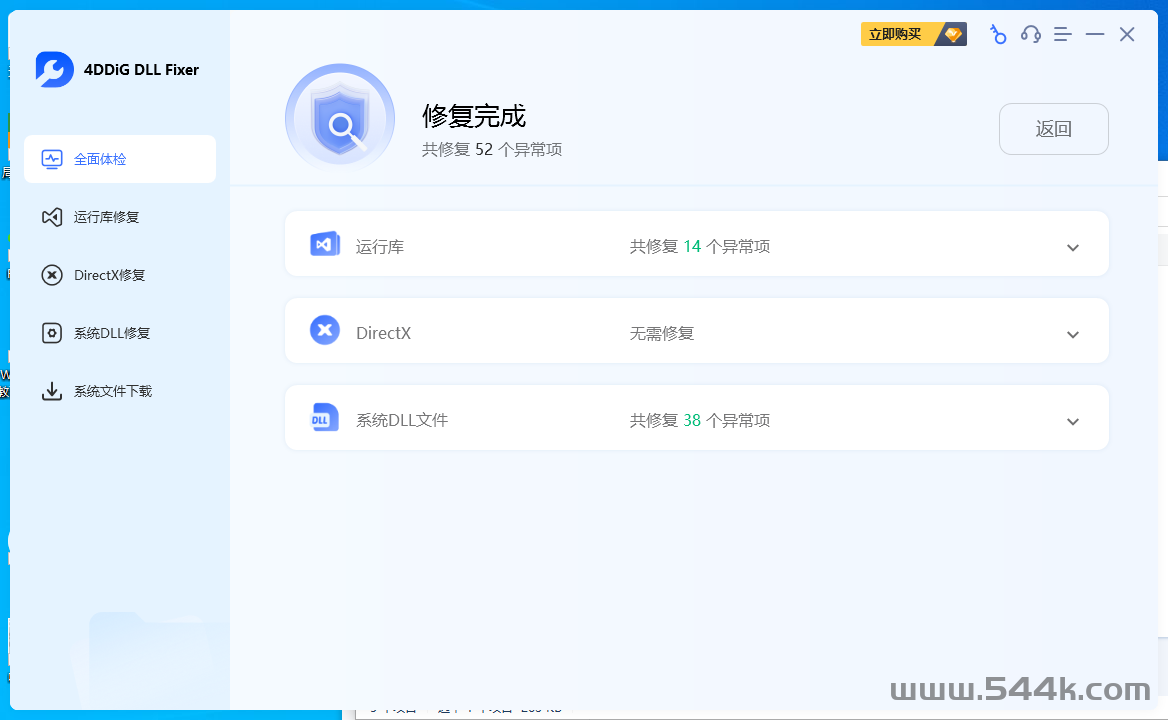Open the customer support headset icon
Screen dimensions: 1168x720
click(x=1030, y=35)
